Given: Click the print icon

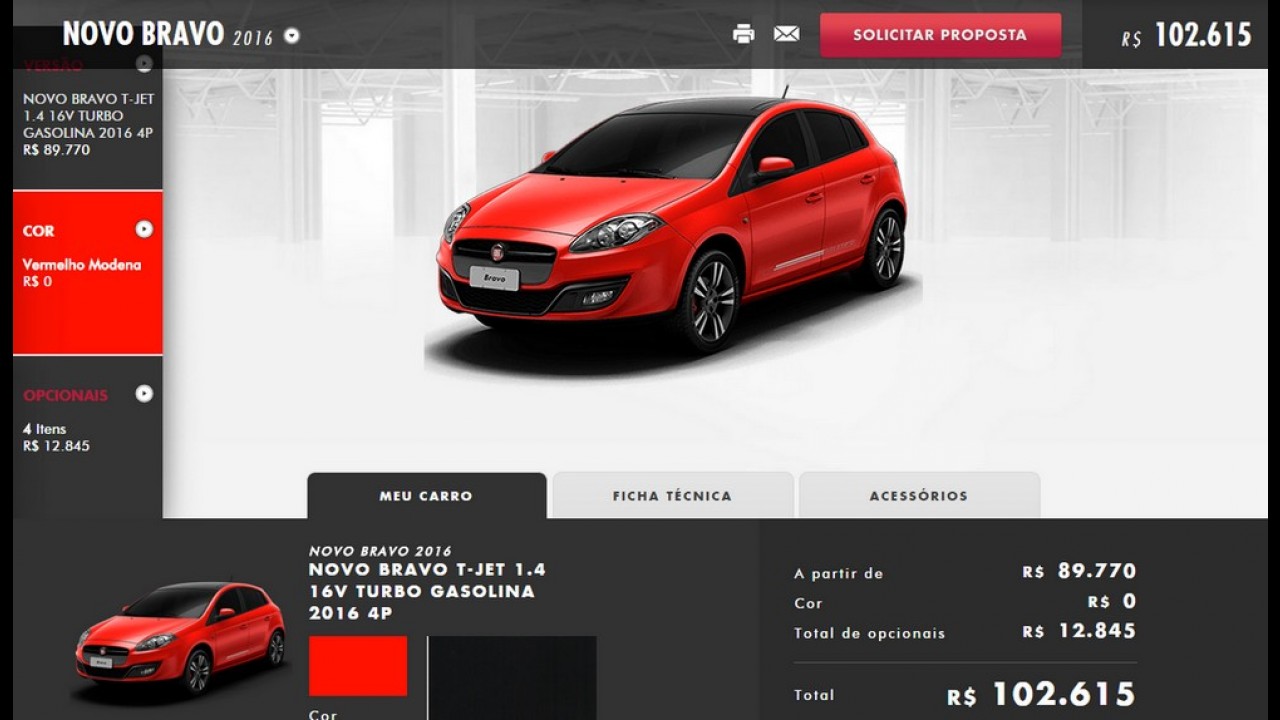Looking at the screenshot, I should 743,34.
